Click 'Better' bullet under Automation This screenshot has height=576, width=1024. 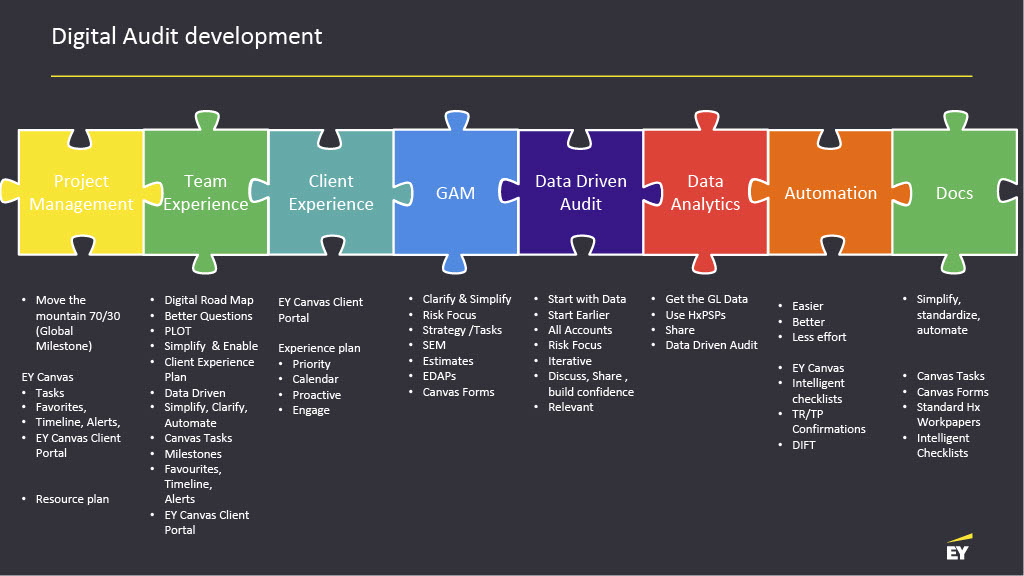808,322
